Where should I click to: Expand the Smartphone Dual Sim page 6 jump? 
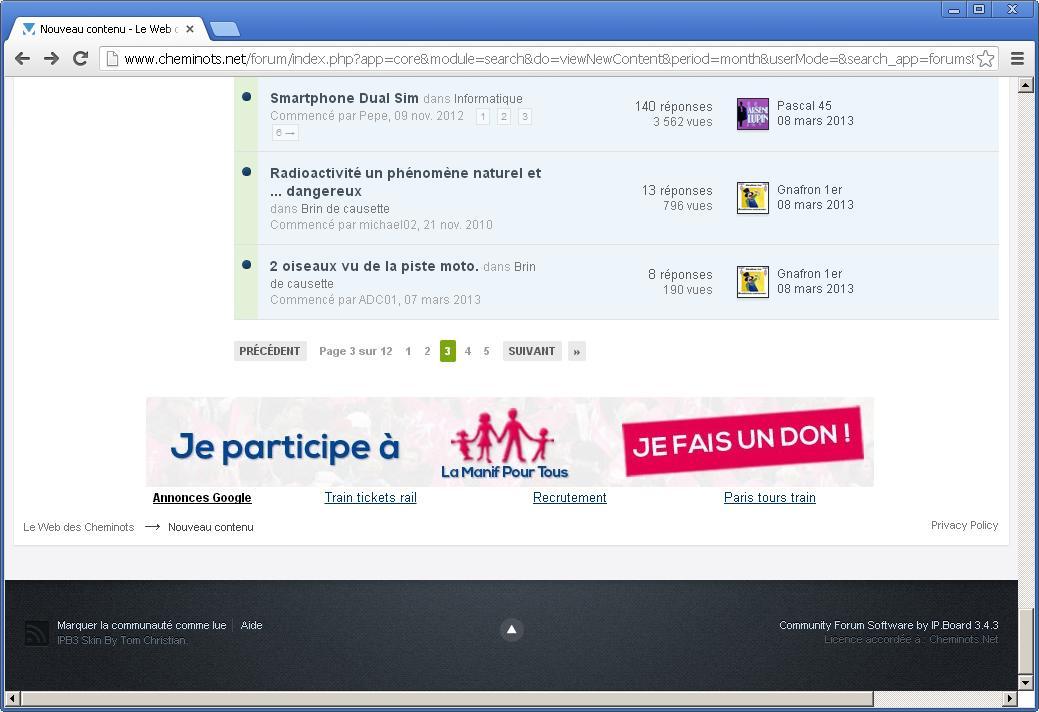285,132
